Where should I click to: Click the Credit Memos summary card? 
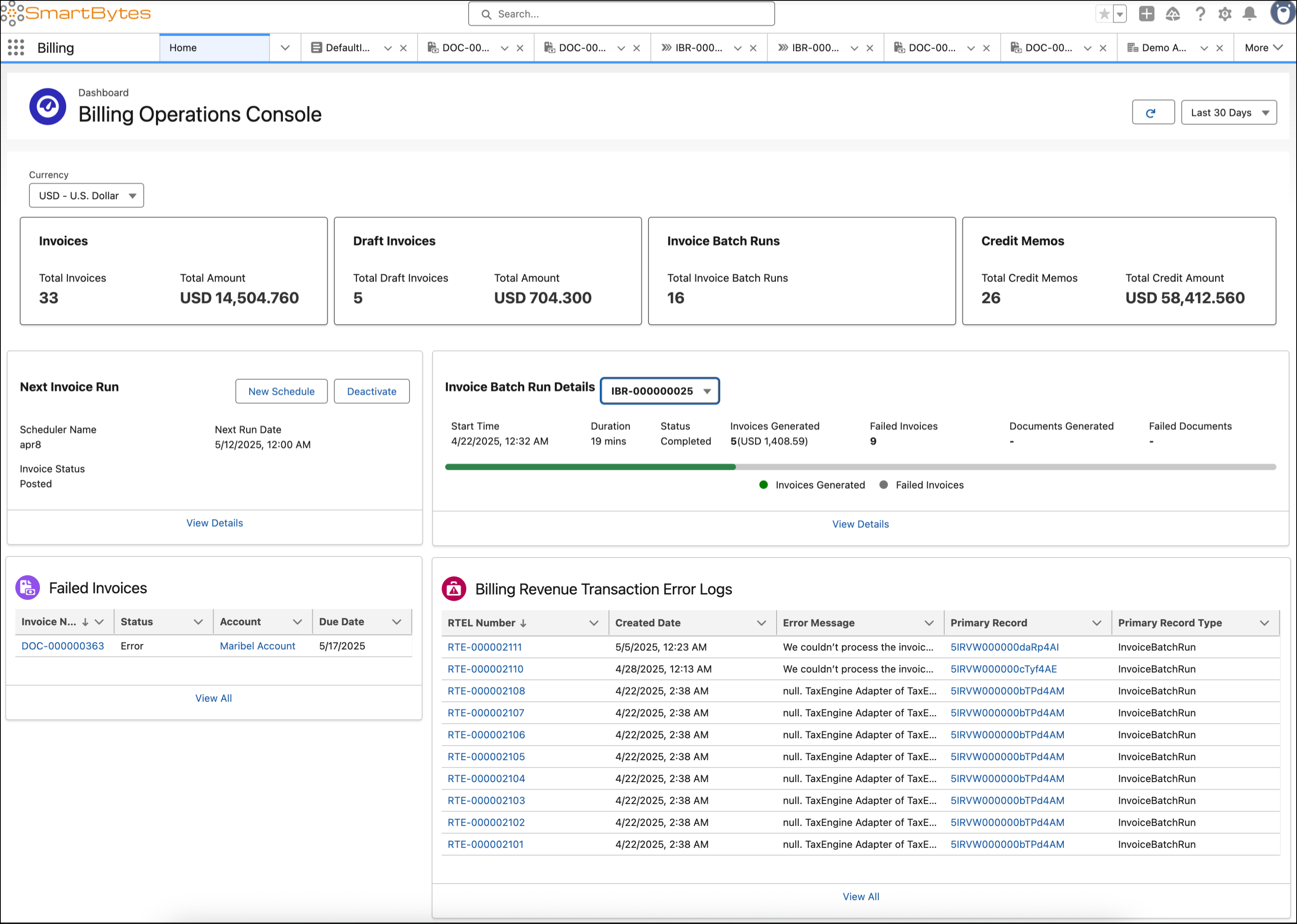point(1119,271)
